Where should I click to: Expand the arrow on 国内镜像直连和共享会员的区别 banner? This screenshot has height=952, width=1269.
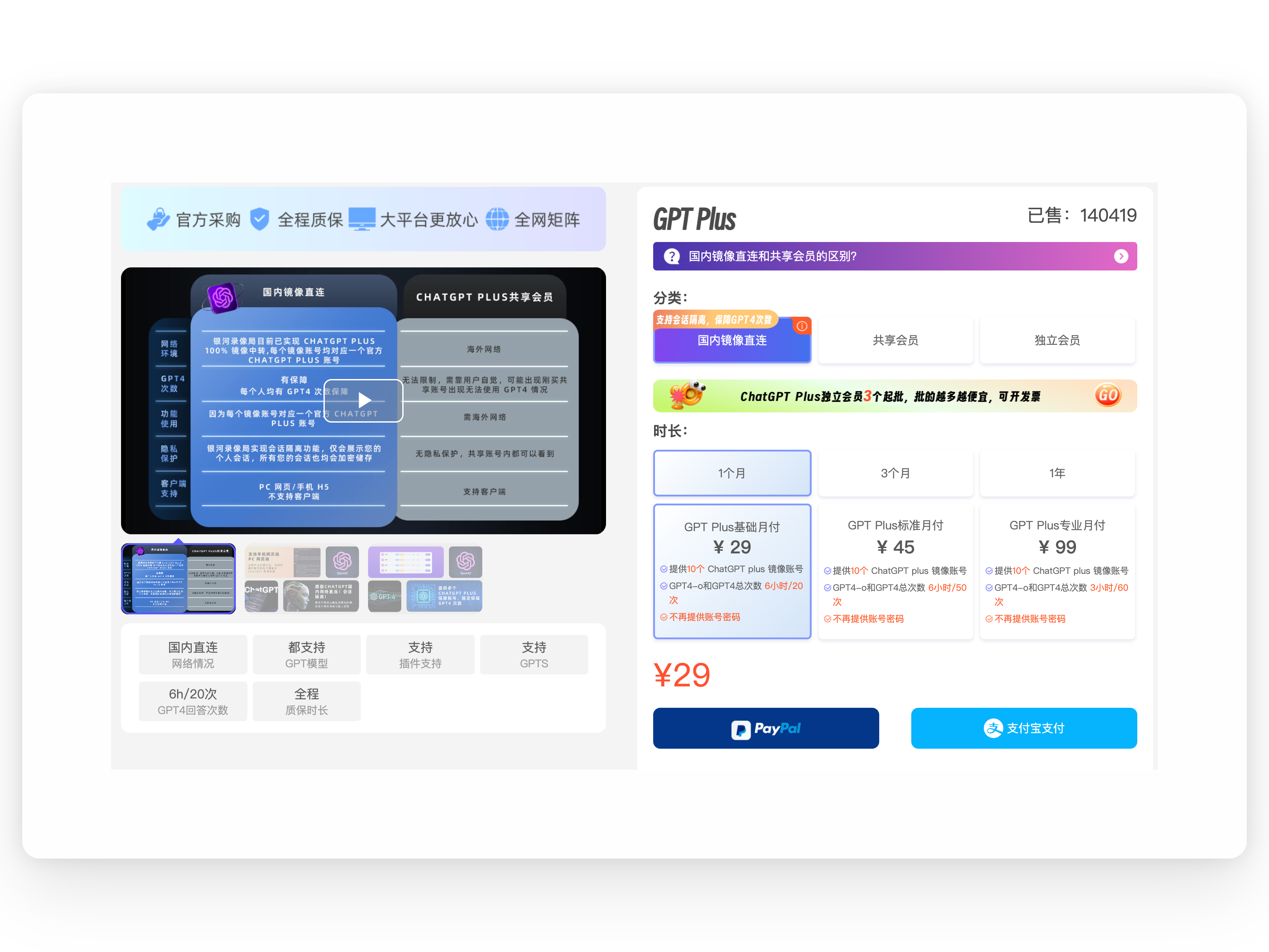coord(1120,256)
